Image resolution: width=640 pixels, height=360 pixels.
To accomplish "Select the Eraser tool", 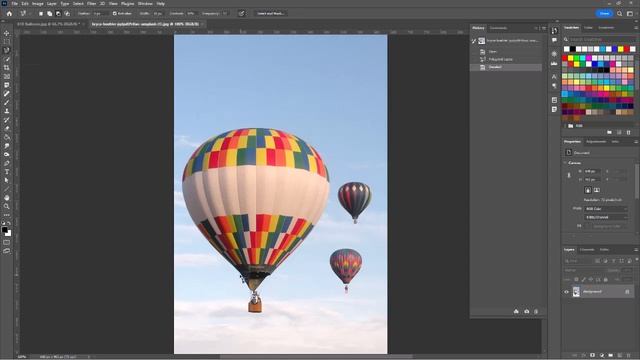I will 7,128.
